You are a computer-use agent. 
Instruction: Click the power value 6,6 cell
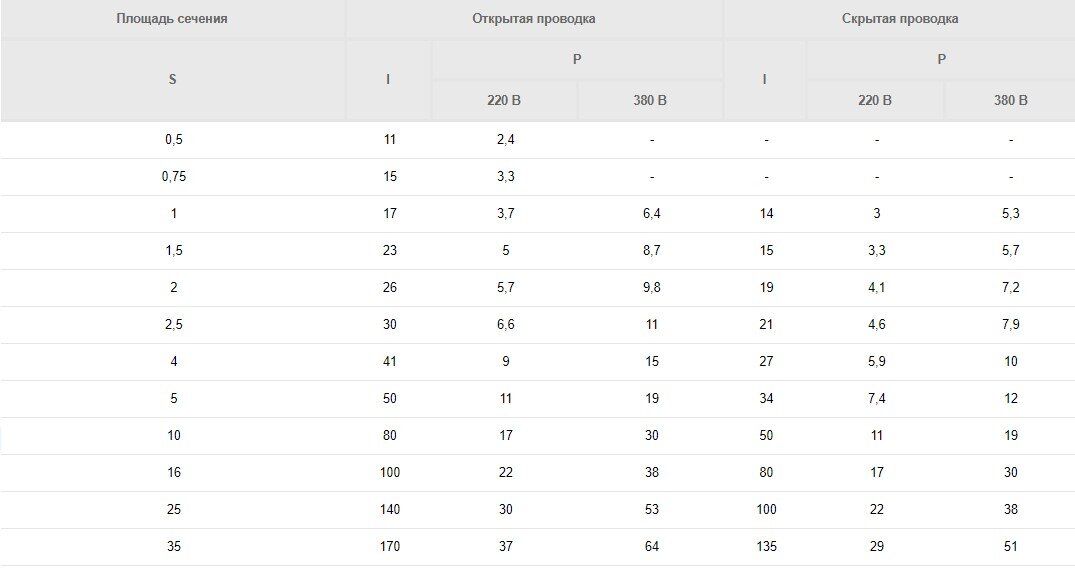pyautogui.click(x=505, y=325)
